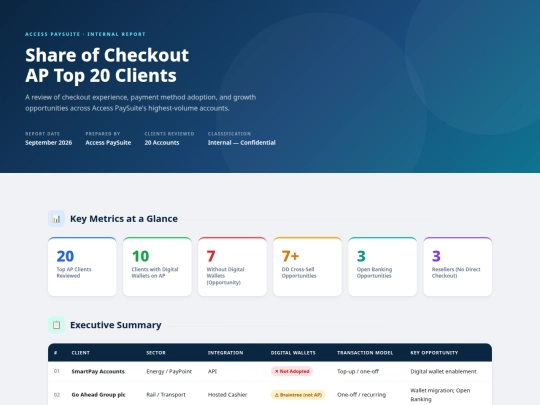Click 'Internal — Confidential' classification value
540x405 pixels.
241,143
